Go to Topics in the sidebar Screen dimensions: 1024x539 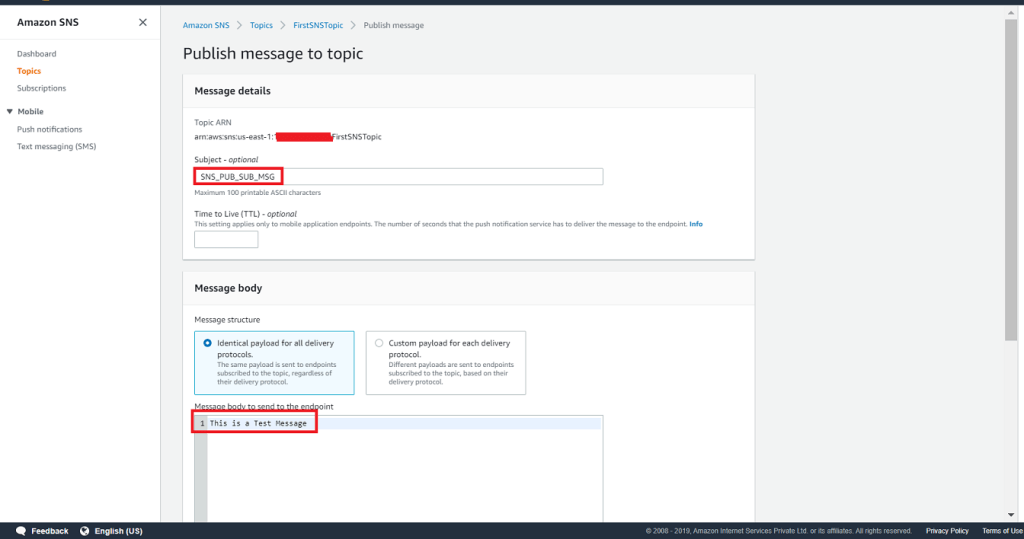pyautogui.click(x=29, y=71)
